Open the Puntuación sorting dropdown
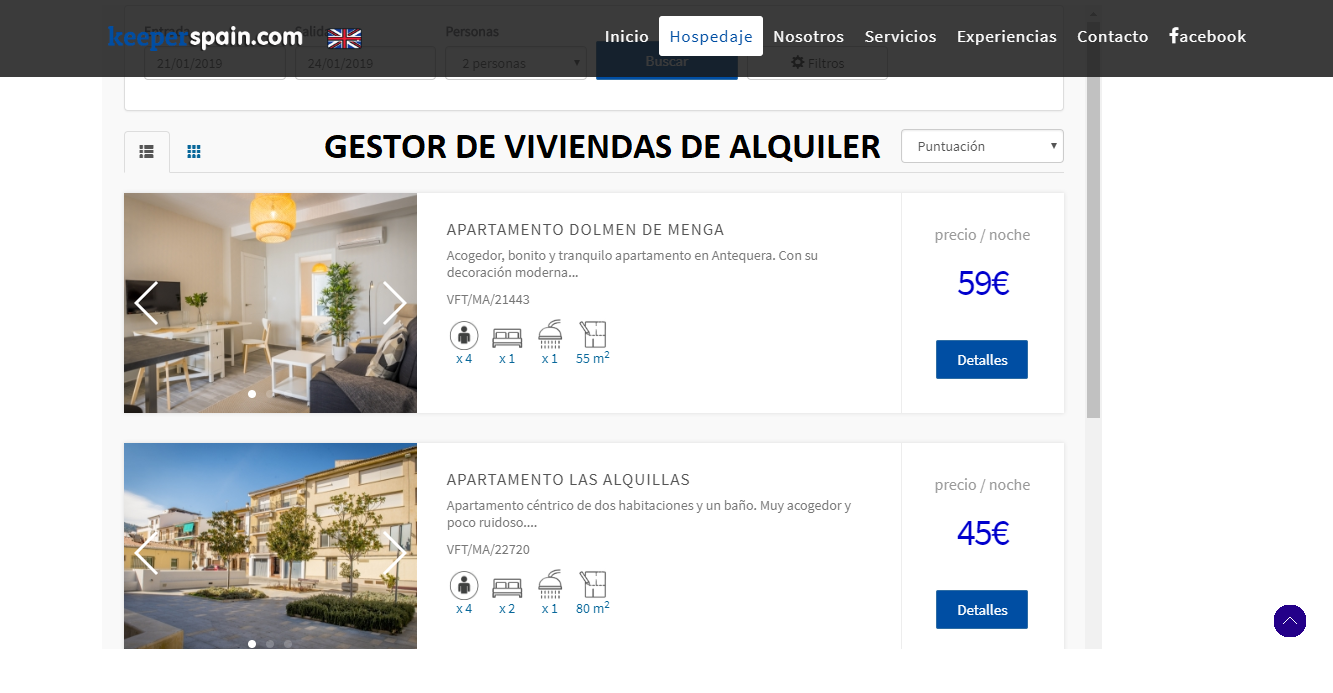Screen dimensions: 1333x693 tap(982, 146)
